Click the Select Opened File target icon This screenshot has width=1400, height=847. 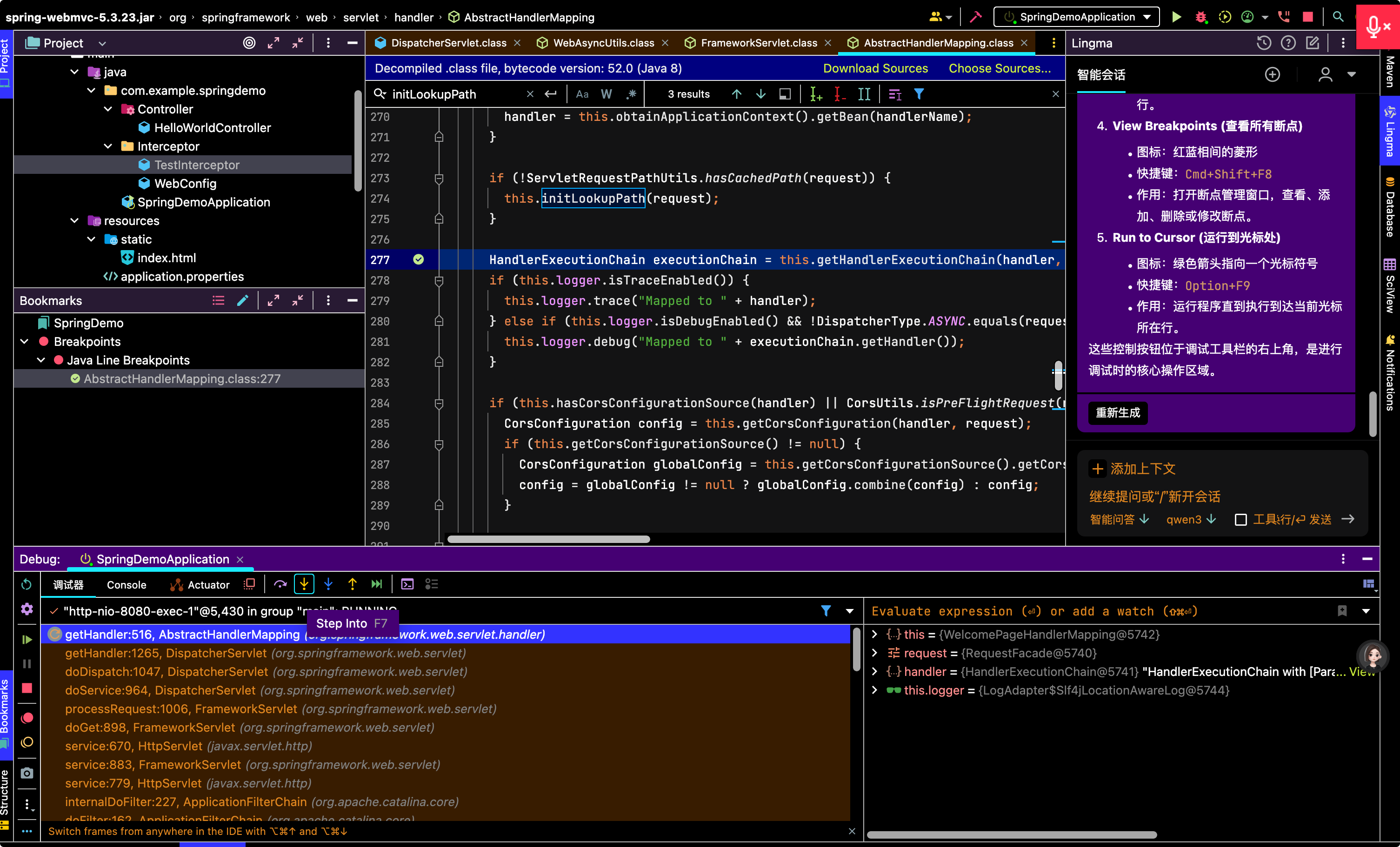(x=249, y=43)
